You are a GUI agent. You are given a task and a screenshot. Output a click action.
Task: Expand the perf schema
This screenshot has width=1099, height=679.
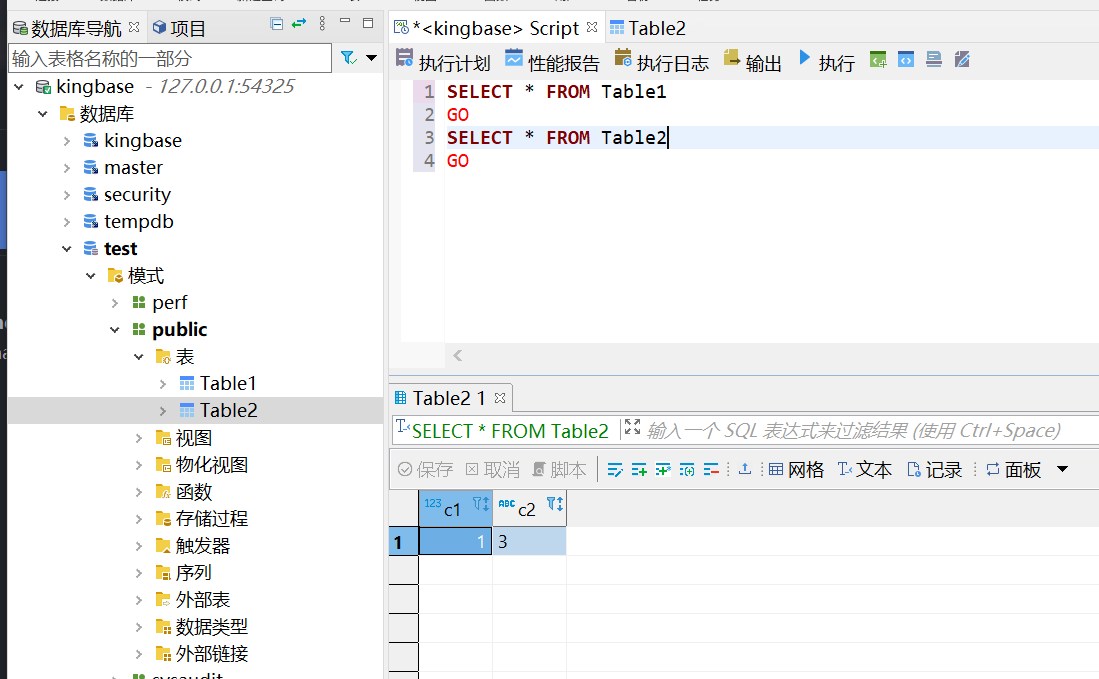click(115, 303)
